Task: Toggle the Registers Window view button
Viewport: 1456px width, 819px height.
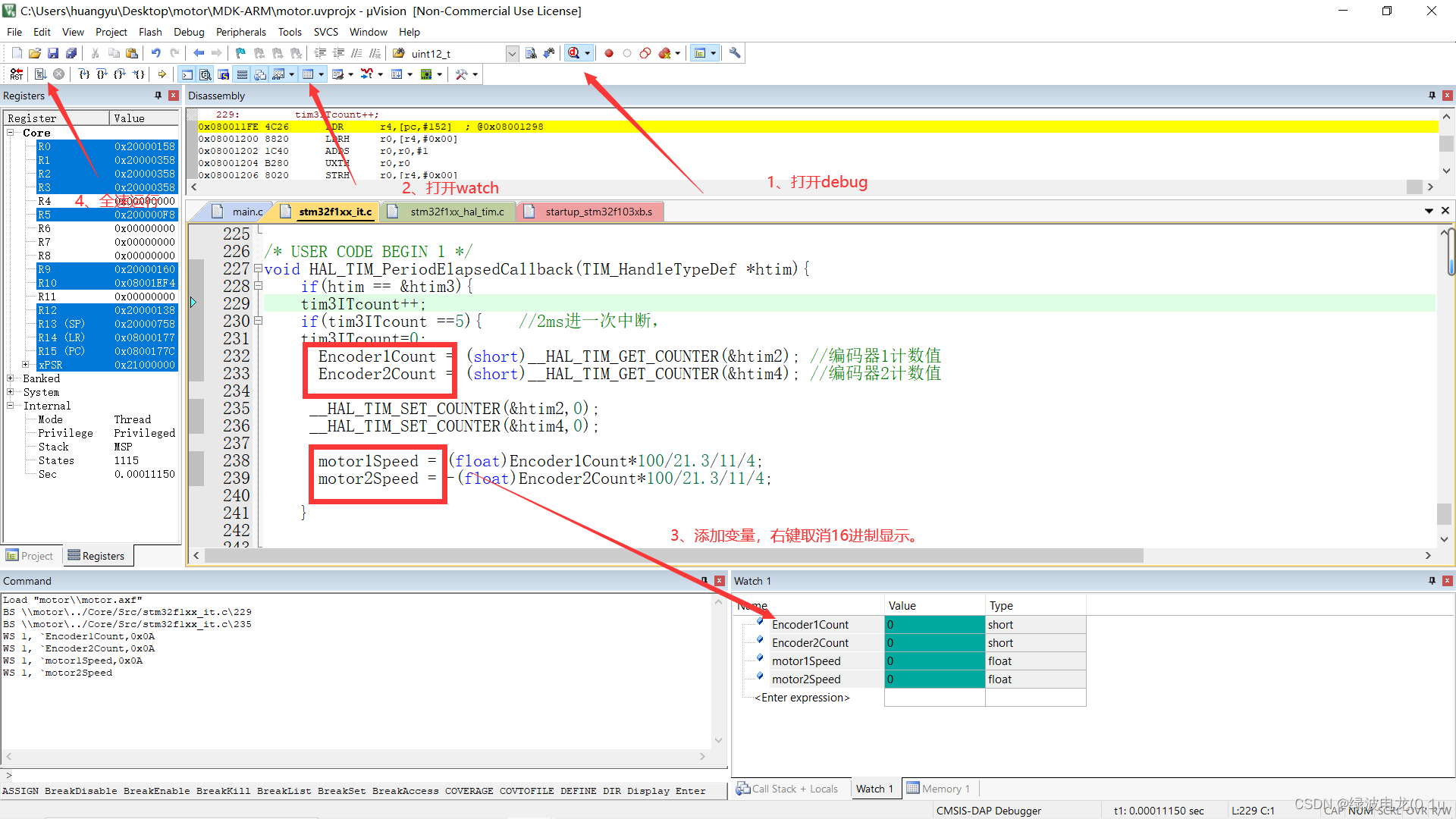Action: click(242, 74)
